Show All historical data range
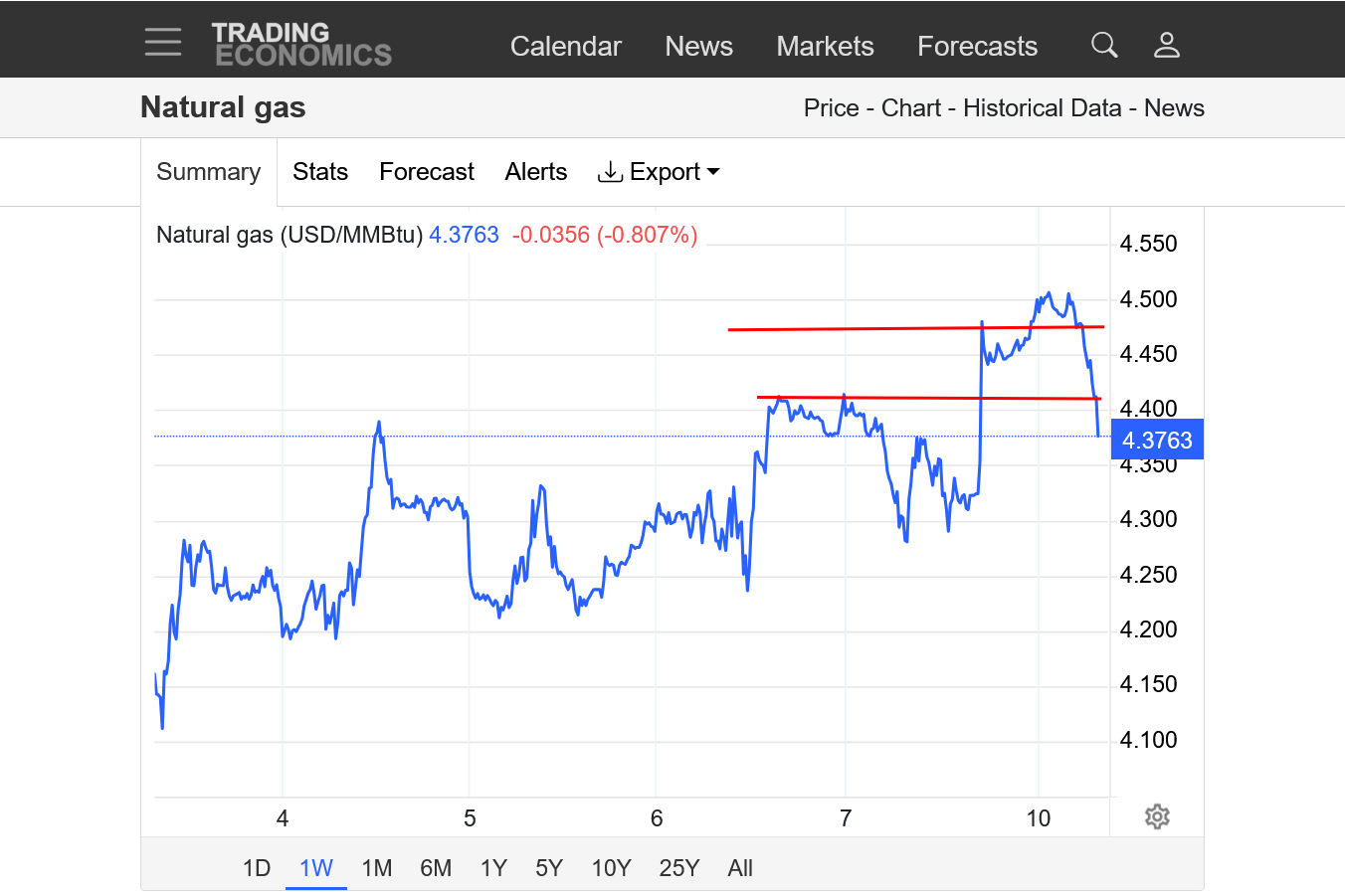This screenshot has height=896, width=1345. 740,868
